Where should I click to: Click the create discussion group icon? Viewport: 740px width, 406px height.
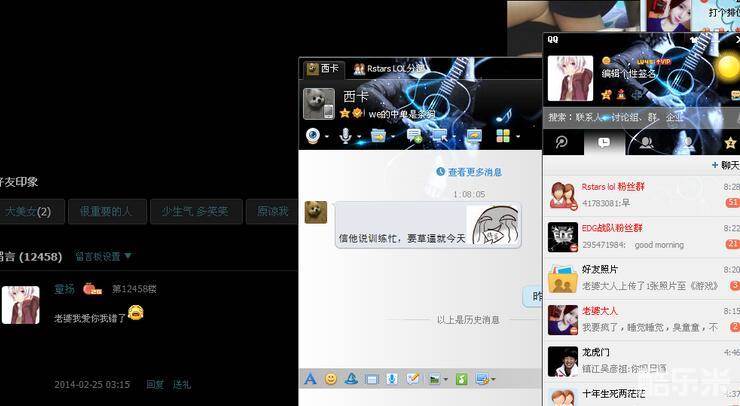[x=413, y=136]
